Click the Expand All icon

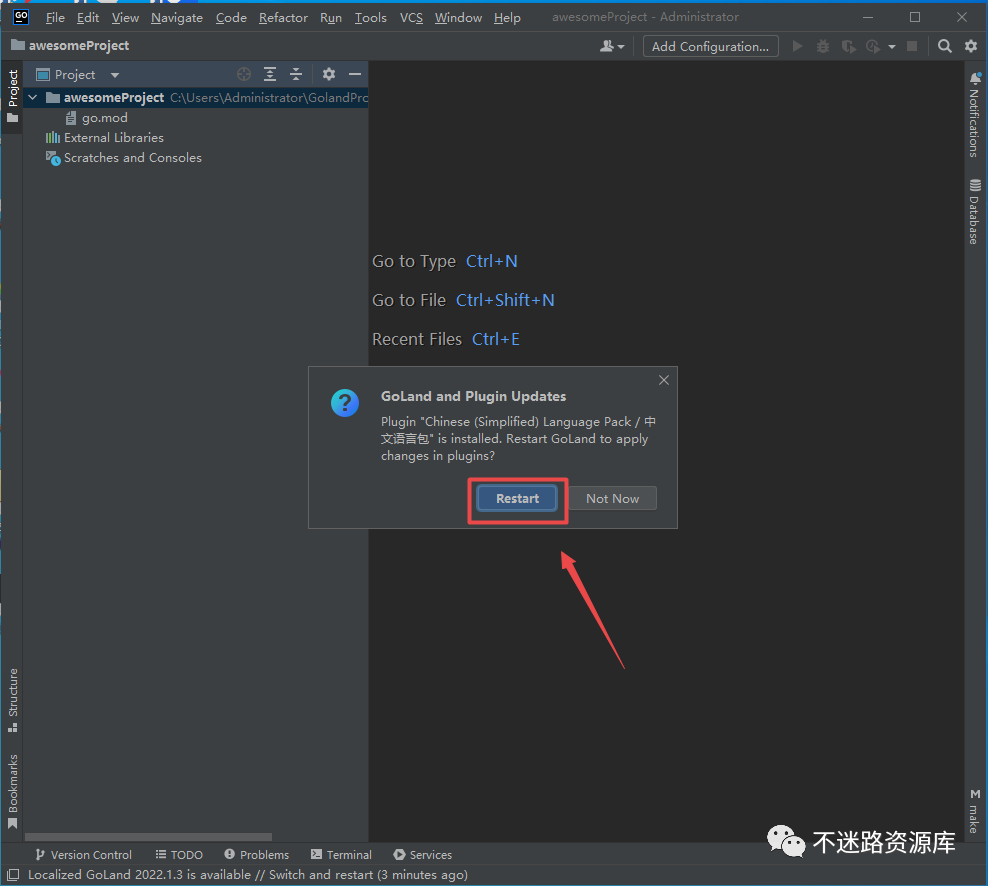coord(270,74)
